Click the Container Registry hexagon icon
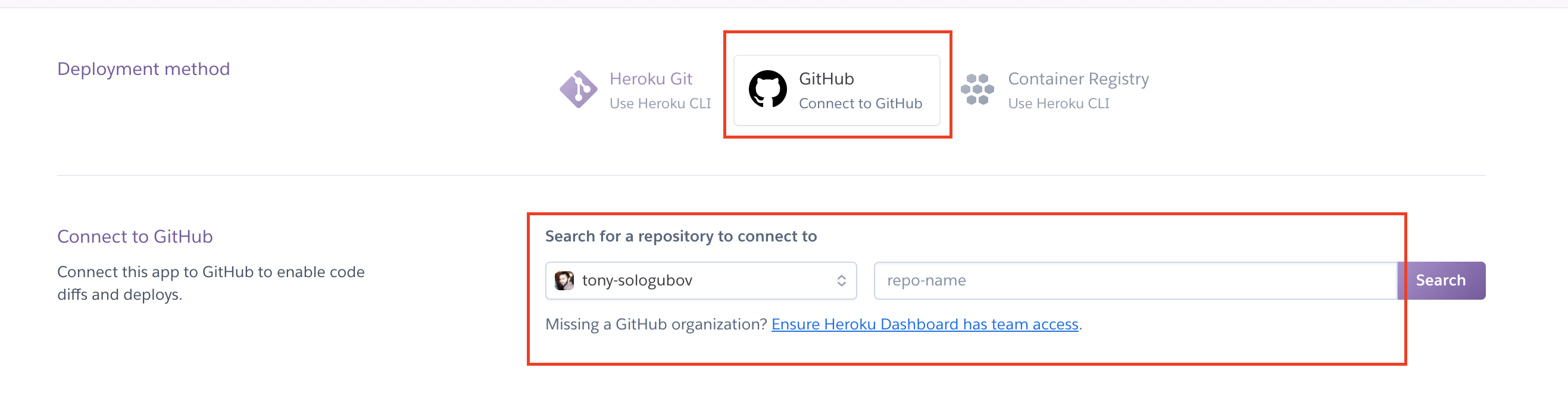The height and width of the screenshot is (402, 1568). (977, 89)
